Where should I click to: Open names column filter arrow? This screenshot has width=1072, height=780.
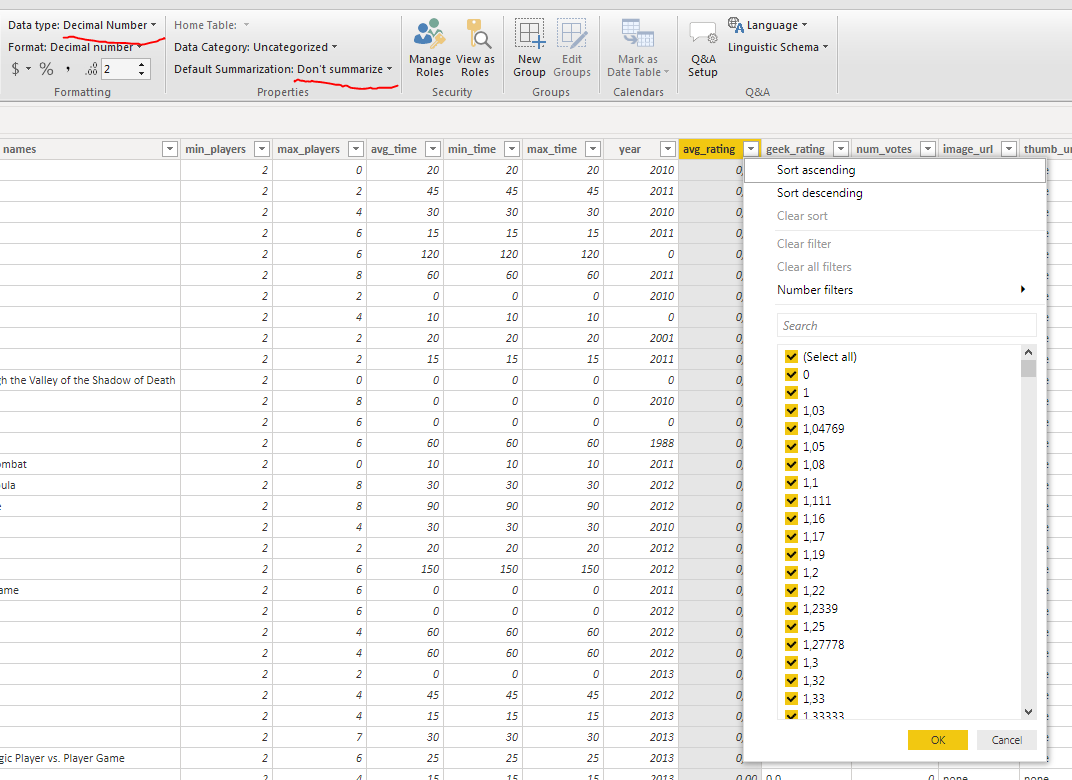click(170, 149)
